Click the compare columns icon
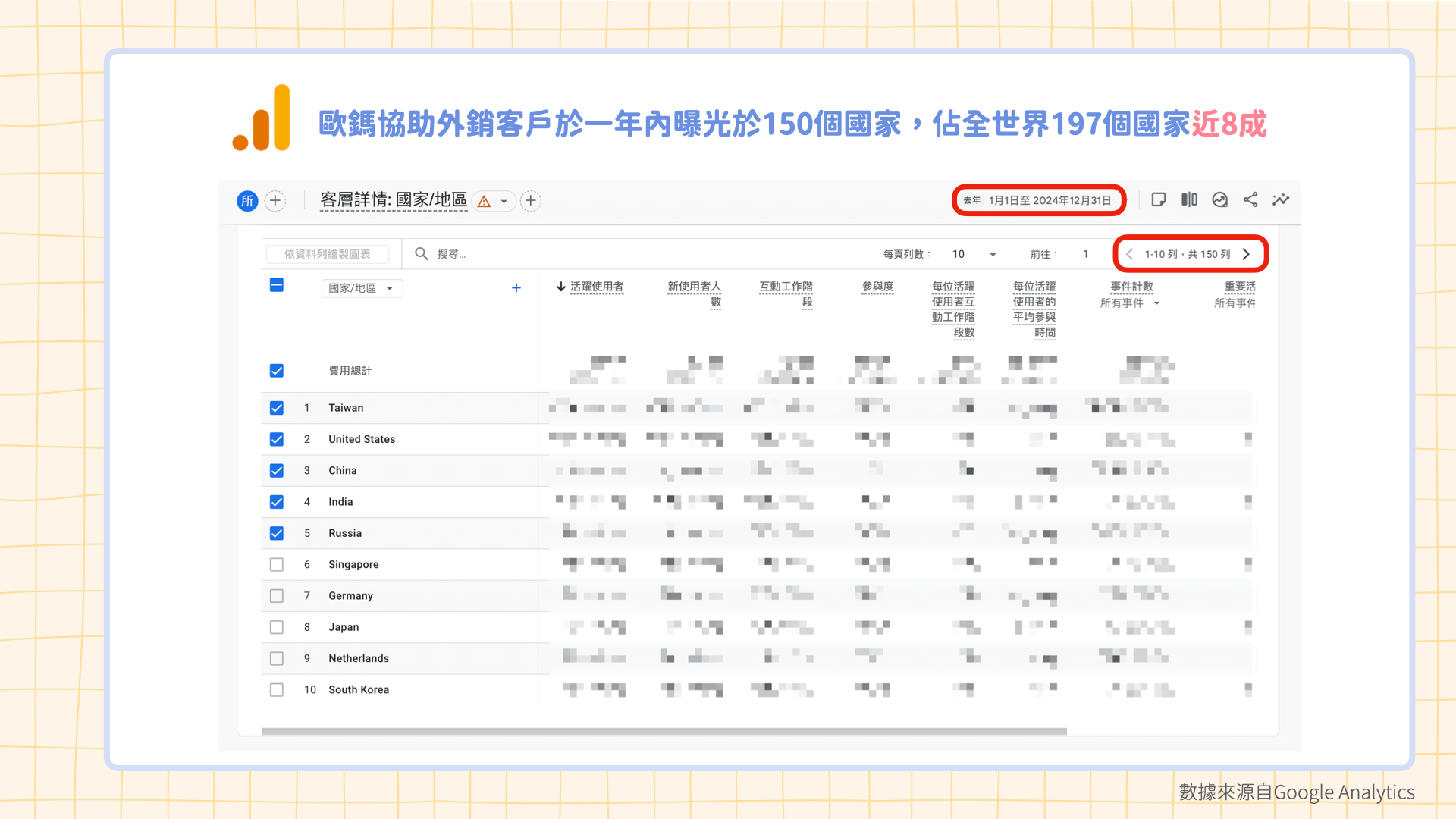Viewport: 1456px width, 819px height. (1189, 199)
